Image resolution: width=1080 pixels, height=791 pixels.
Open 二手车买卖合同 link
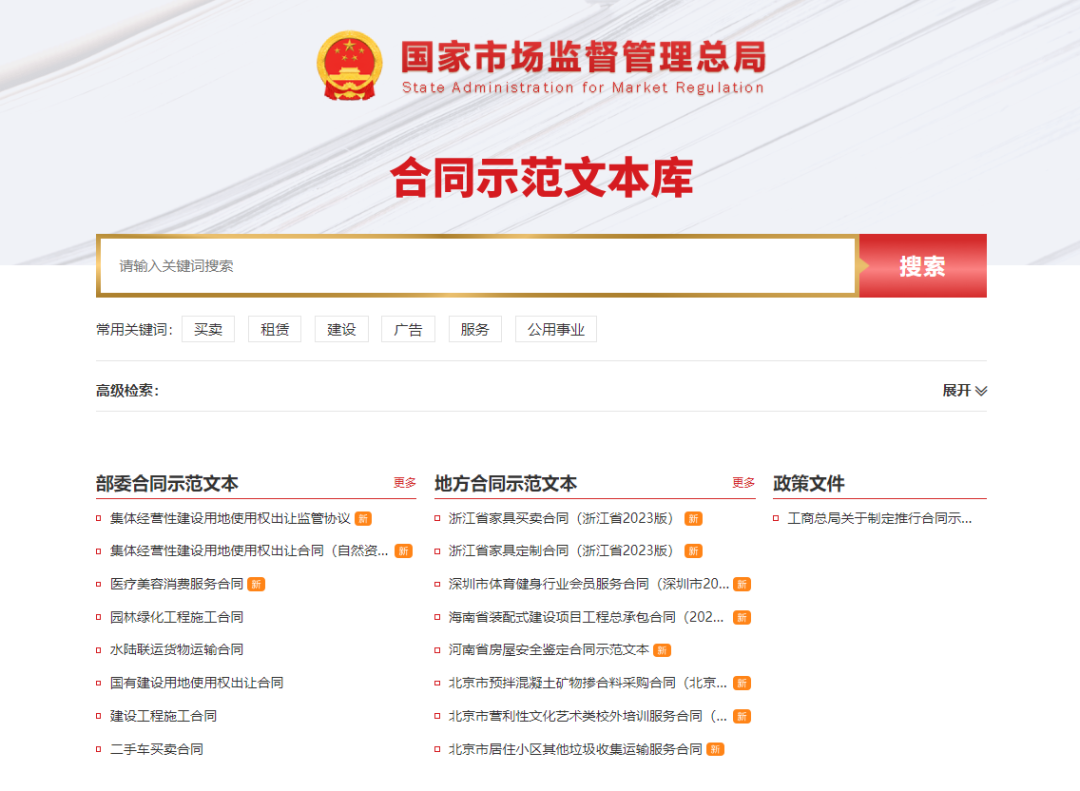pyautogui.click(x=157, y=749)
